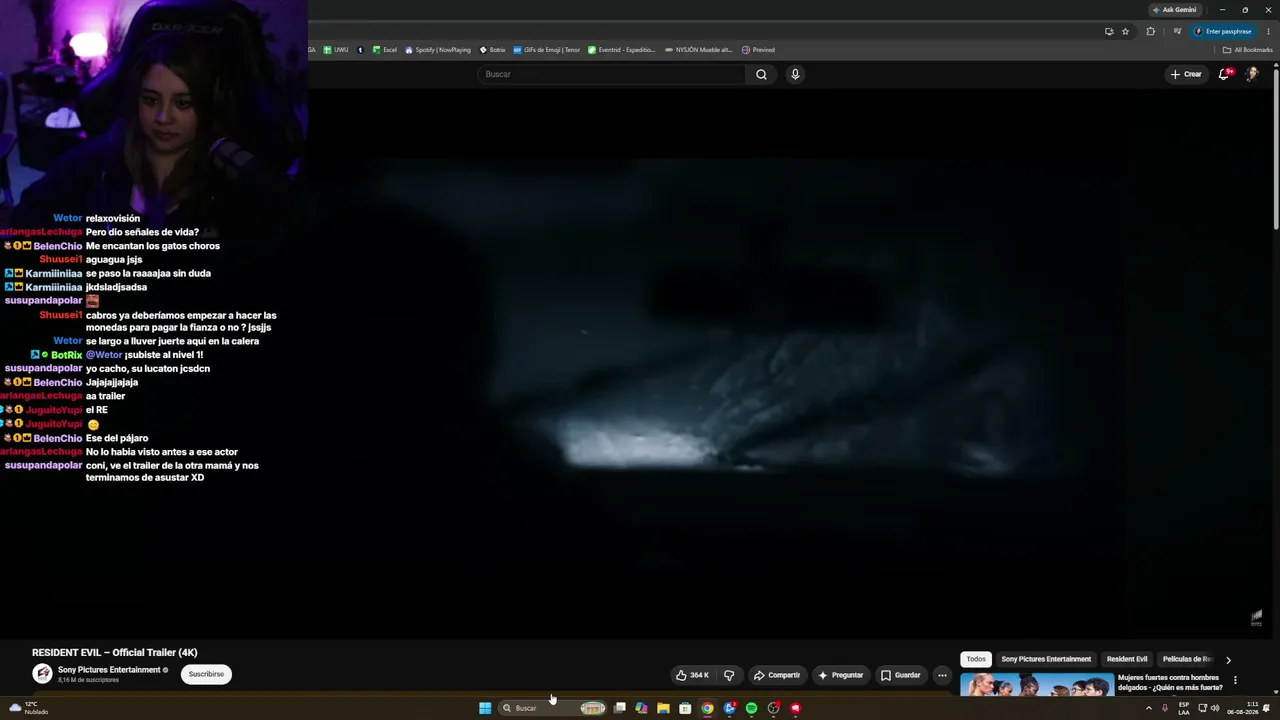Image resolution: width=1280 pixels, height=720 pixels.
Task: Open Chrome extensions puzzle icon
Action: click(x=1150, y=31)
